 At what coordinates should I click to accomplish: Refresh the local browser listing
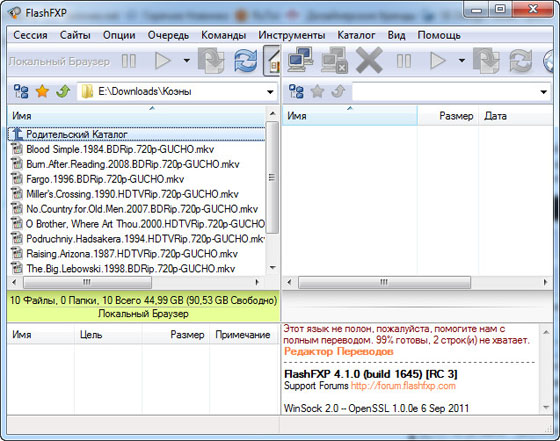click(246, 61)
